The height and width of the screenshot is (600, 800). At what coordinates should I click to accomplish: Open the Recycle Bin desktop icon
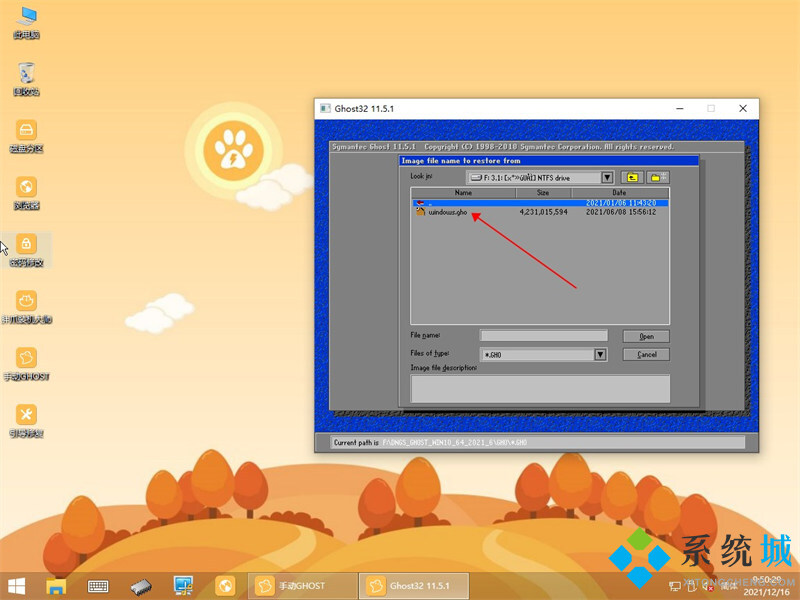coord(27,79)
